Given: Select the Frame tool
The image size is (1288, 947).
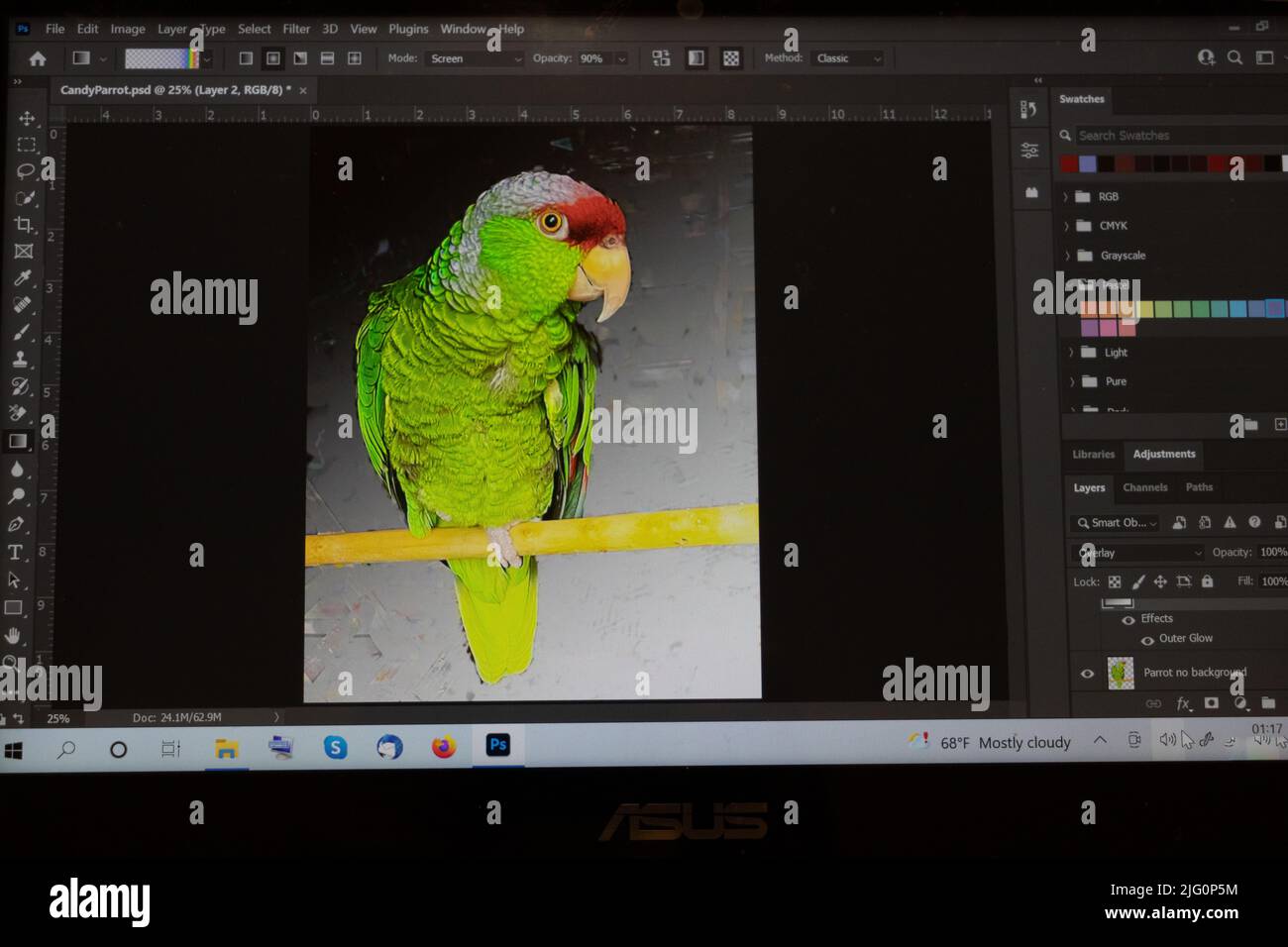Looking at the screenshot, I should 24,252.
